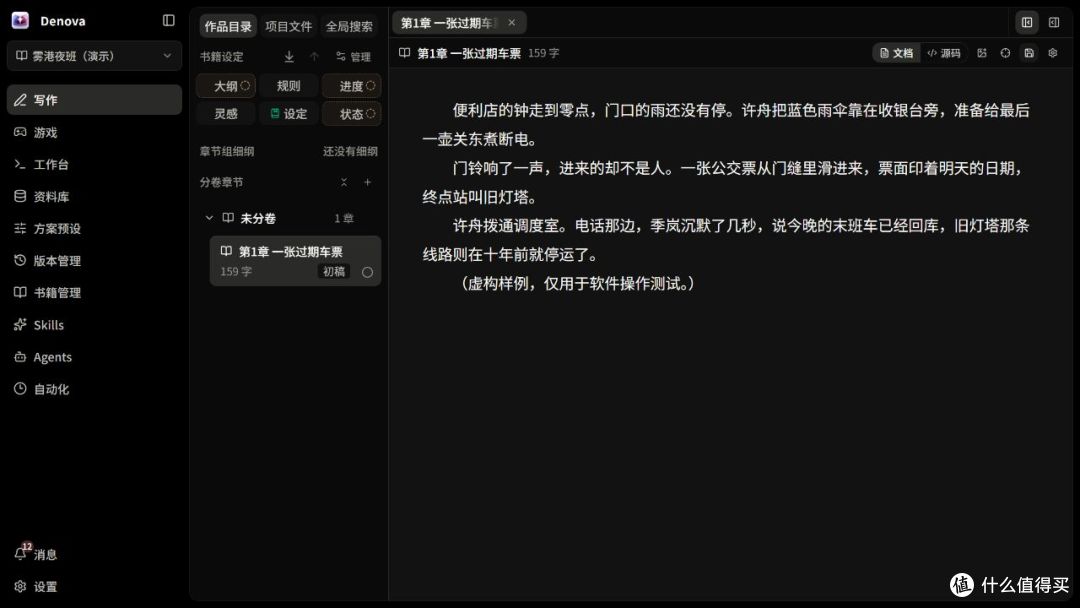Click the 初稿 status tag on chapter
The height and width of the screenshot is (608, 1080).
[334, 271]
